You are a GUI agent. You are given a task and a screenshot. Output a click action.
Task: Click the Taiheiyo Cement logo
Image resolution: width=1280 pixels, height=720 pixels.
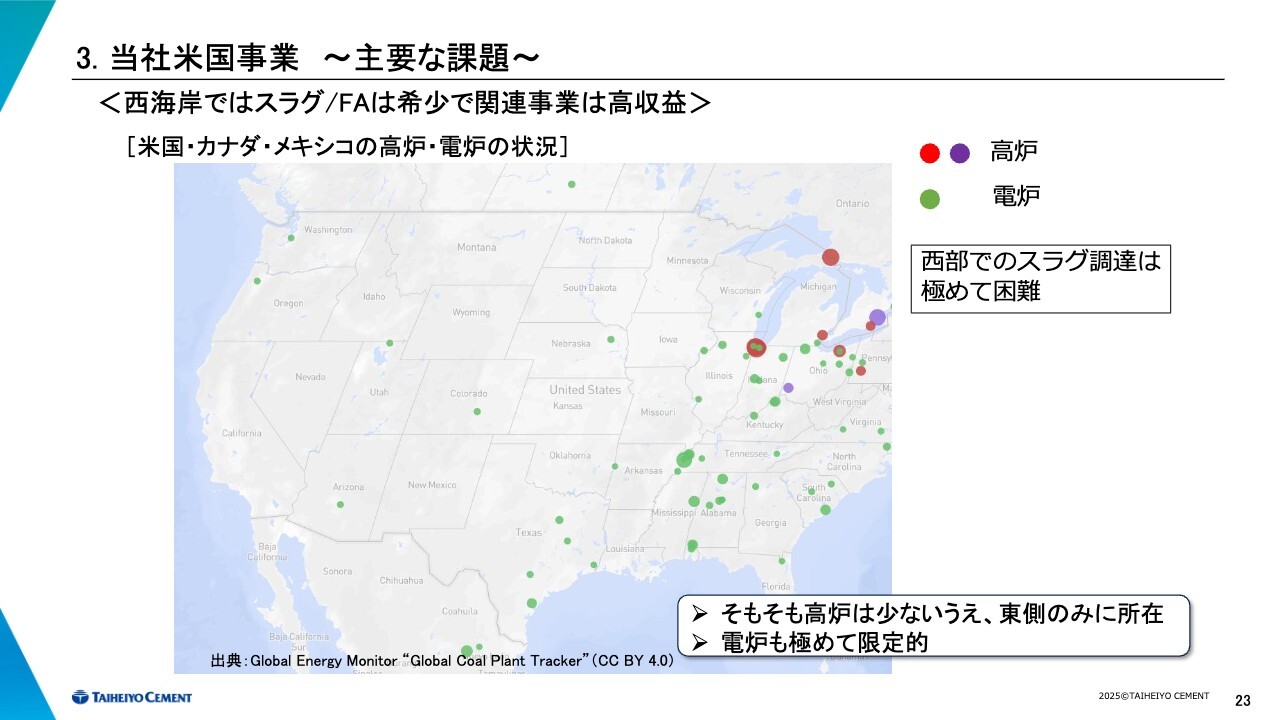(131, 697)
